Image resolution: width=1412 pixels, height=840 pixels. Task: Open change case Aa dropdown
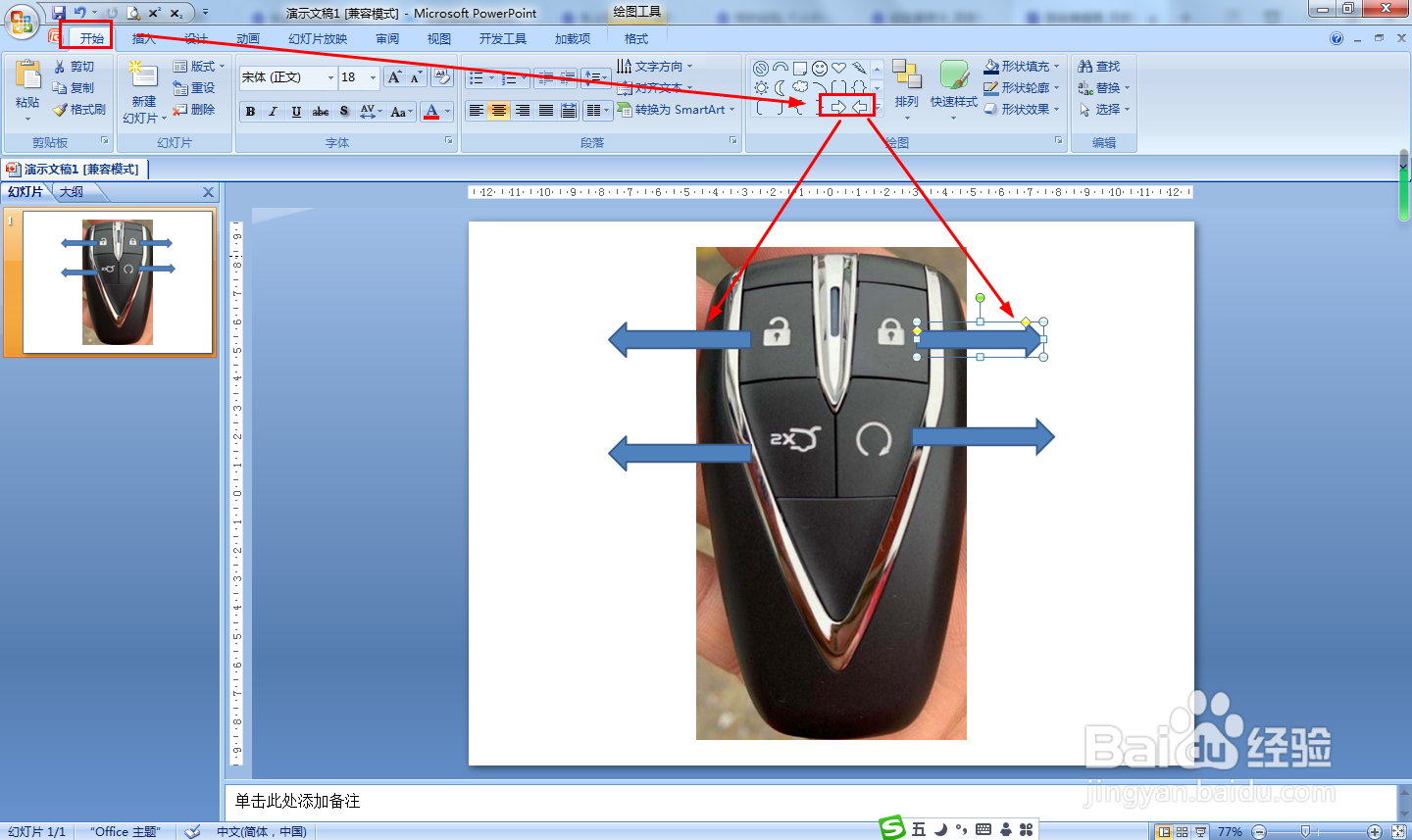tap(401, 112)
